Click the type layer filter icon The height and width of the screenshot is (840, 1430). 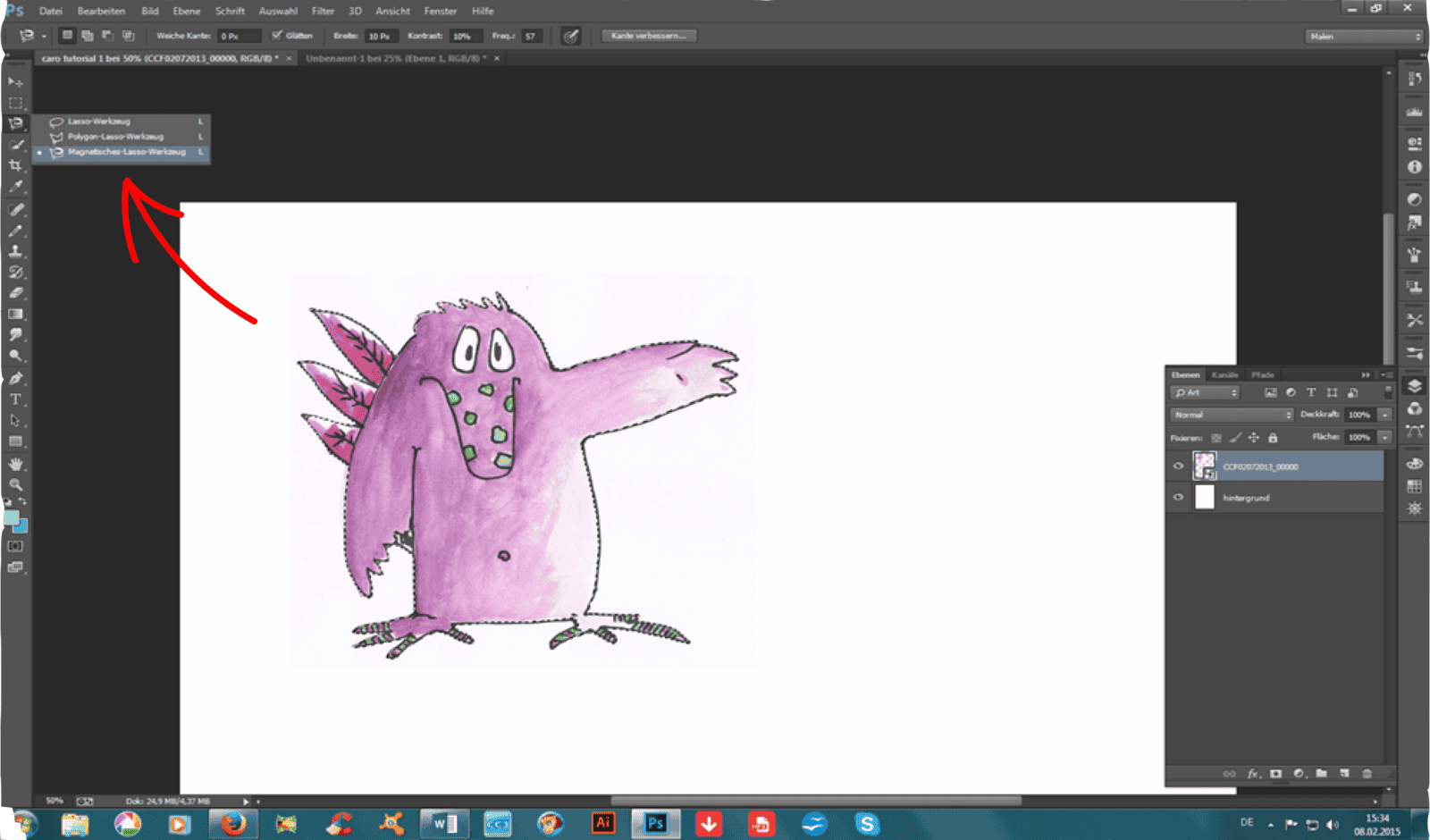[1311, 392]
